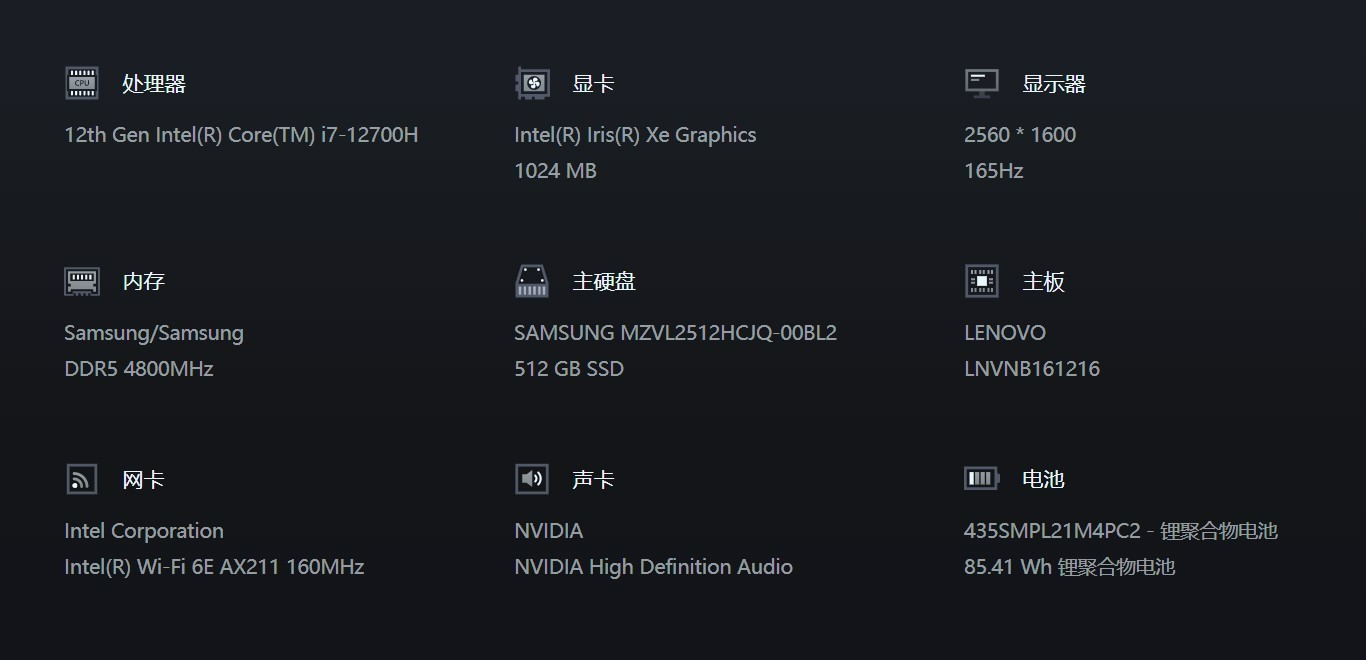Click the battery icon
The height and width of the screenshot is (660, 1366).
(x=982, y=478)
